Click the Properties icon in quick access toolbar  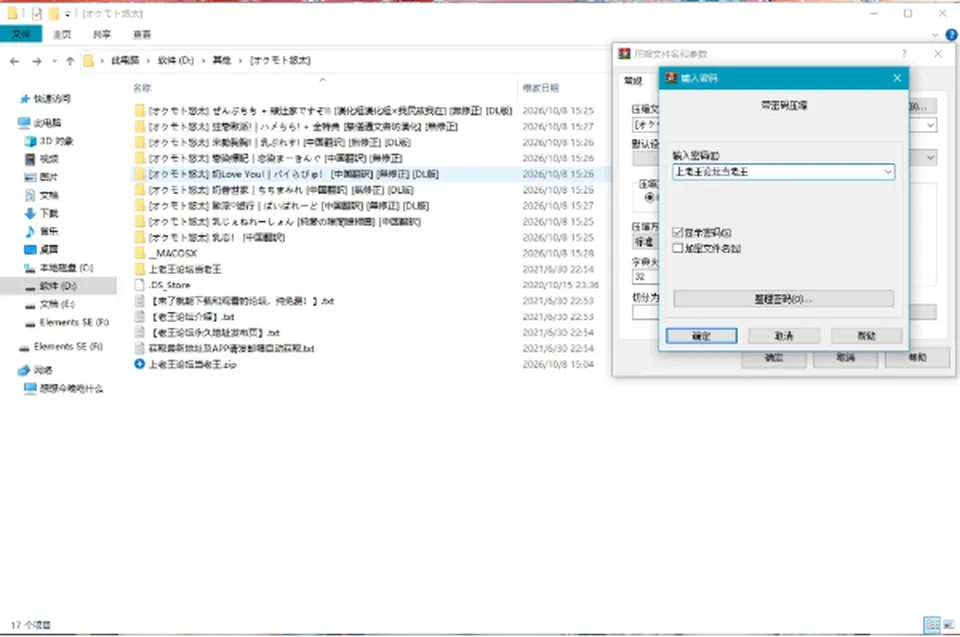coord(37,13)
